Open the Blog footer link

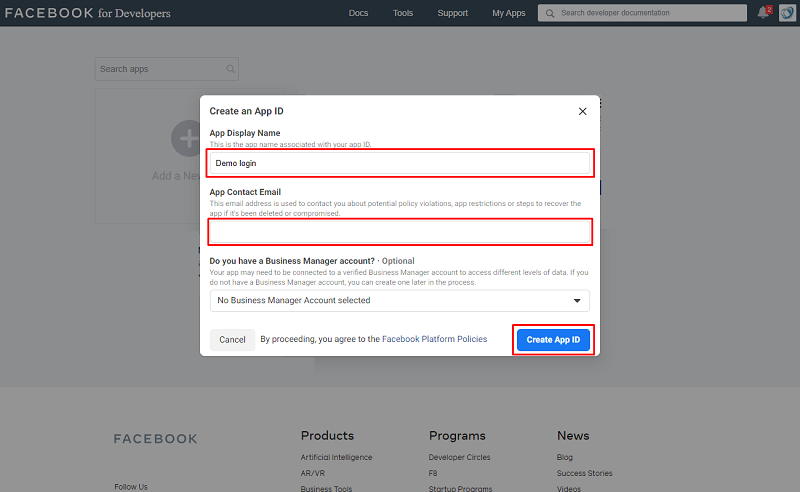565,457
